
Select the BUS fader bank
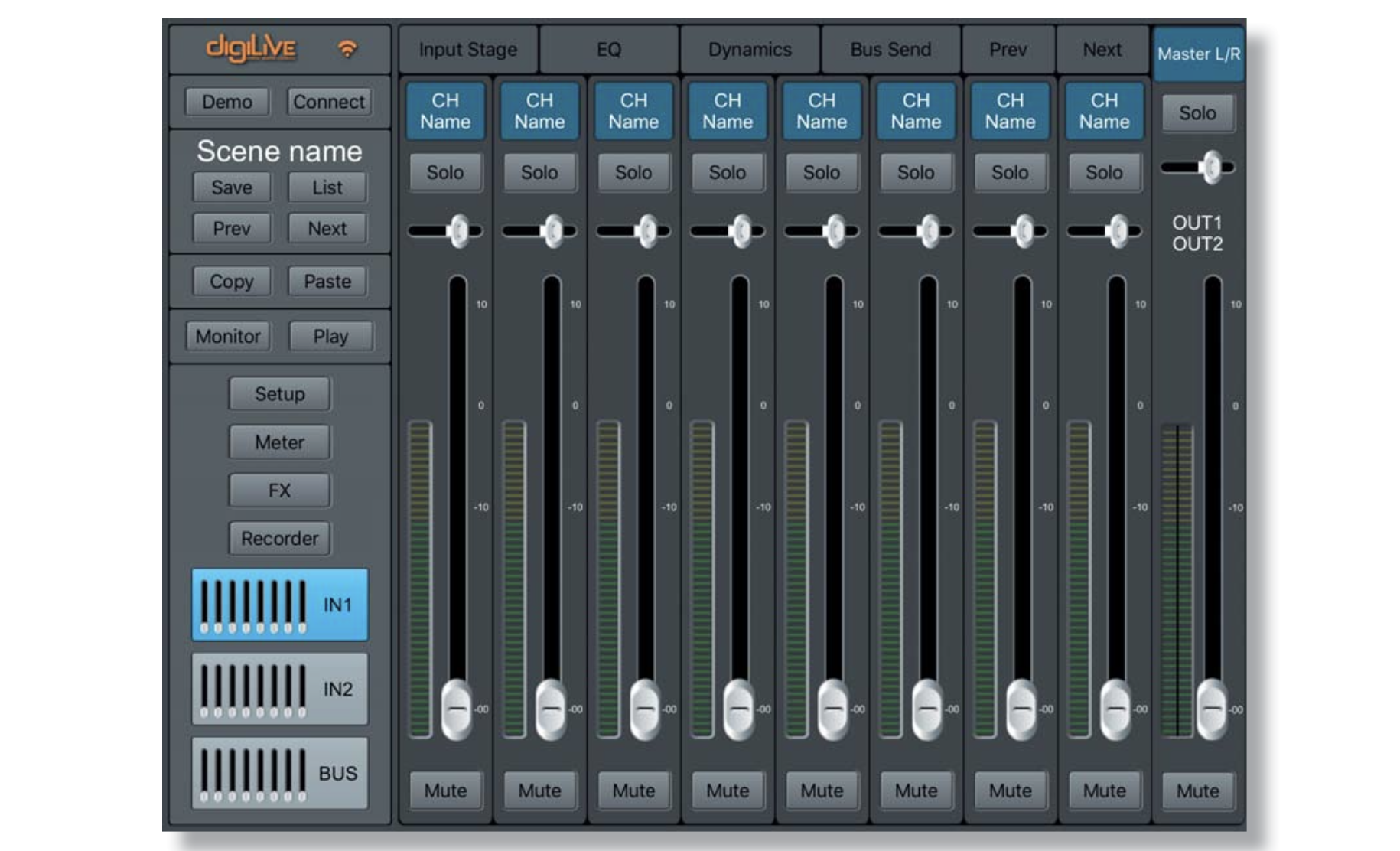pyautogui.click(x=280, y=773)
